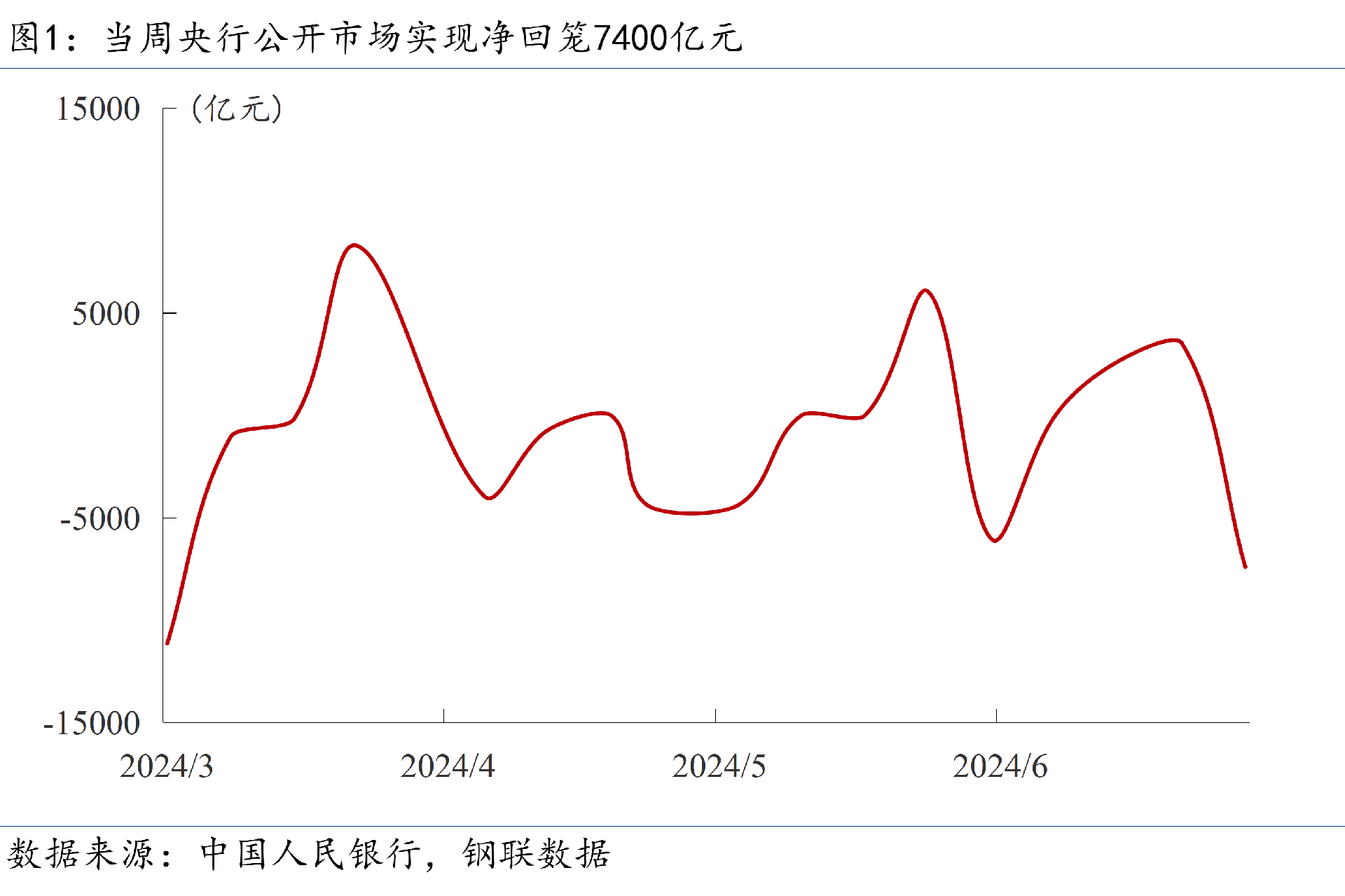The width and height of the screenshot is (1345, 896).
Task: Click the red line's final end point
Action: [1245, 567]
